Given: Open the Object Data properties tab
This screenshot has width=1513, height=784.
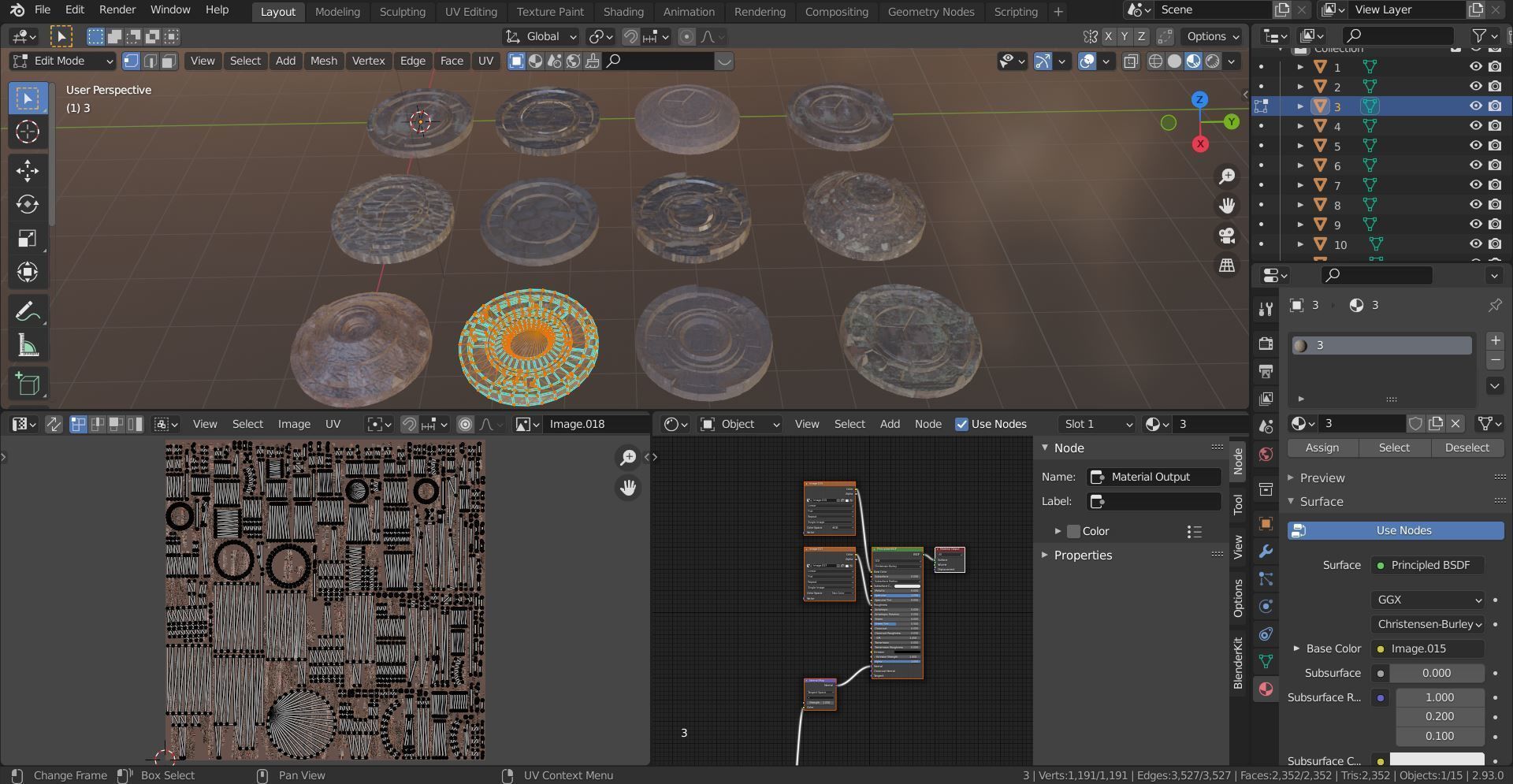Looking at the screenshot, I should (1266, 662).
